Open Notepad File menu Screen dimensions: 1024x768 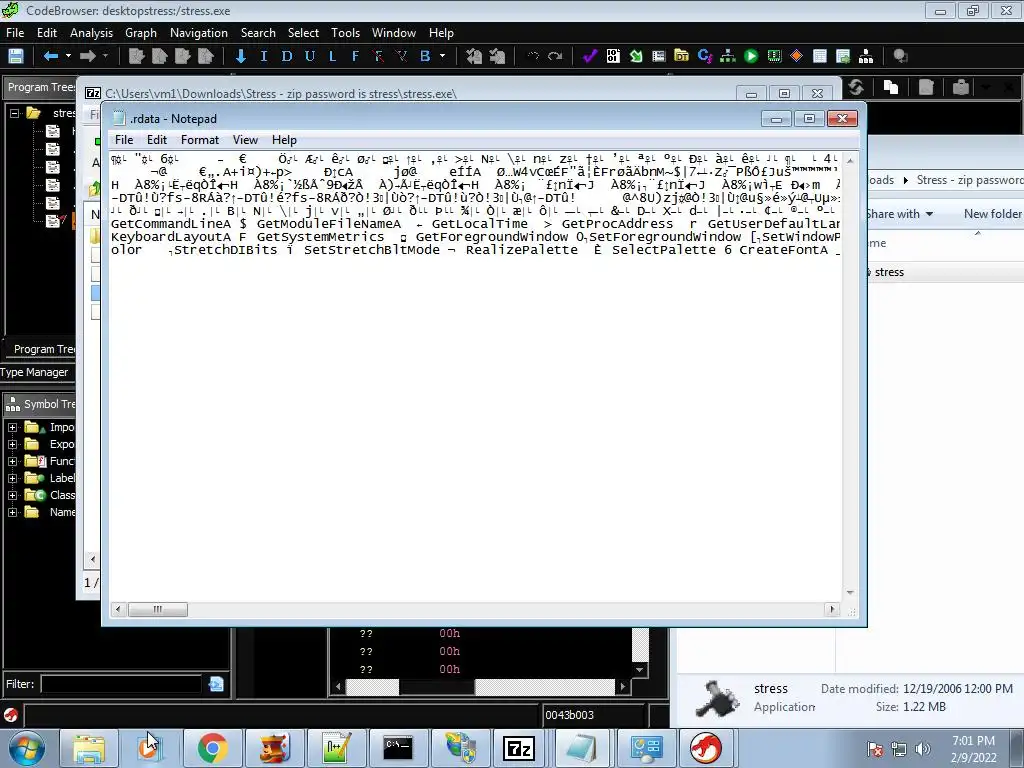point(124,140)
